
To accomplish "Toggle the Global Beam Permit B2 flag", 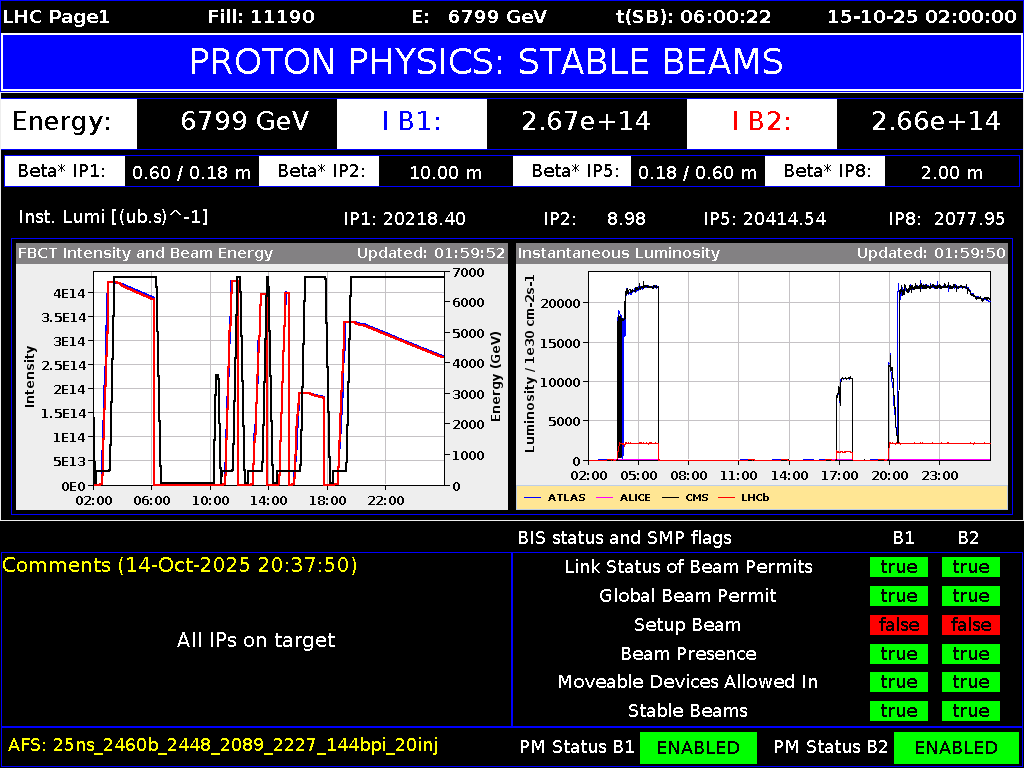I will (x=969, y=595).
